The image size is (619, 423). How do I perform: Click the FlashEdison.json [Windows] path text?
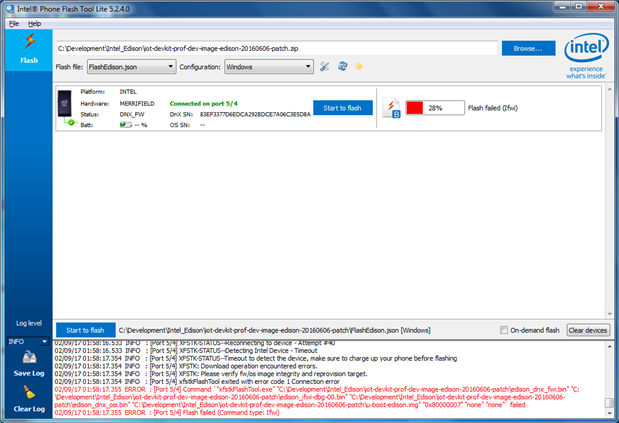(274, 330)
